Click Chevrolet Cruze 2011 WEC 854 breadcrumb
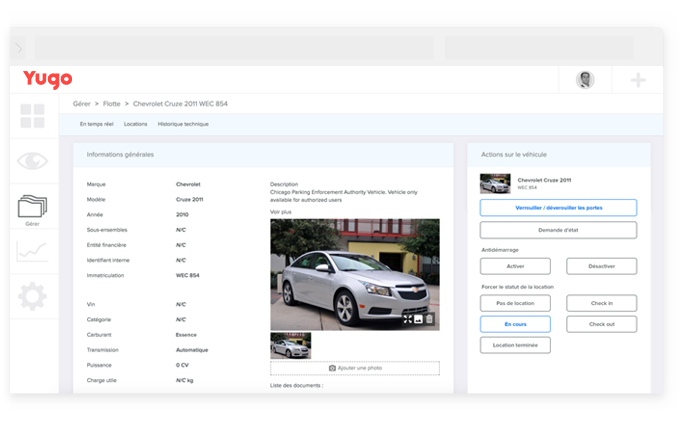This screenshot has width=696, height=427. (x=180, y=104)
